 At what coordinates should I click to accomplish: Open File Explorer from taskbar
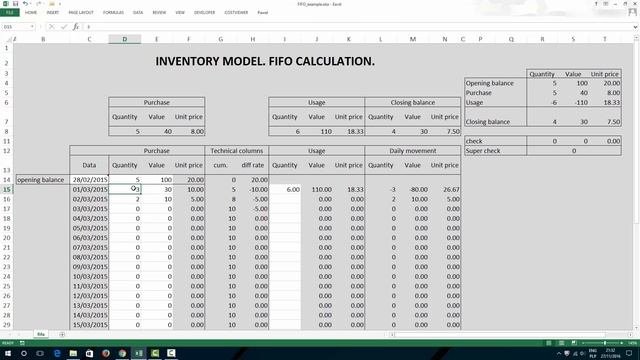(x=73, y=353)
